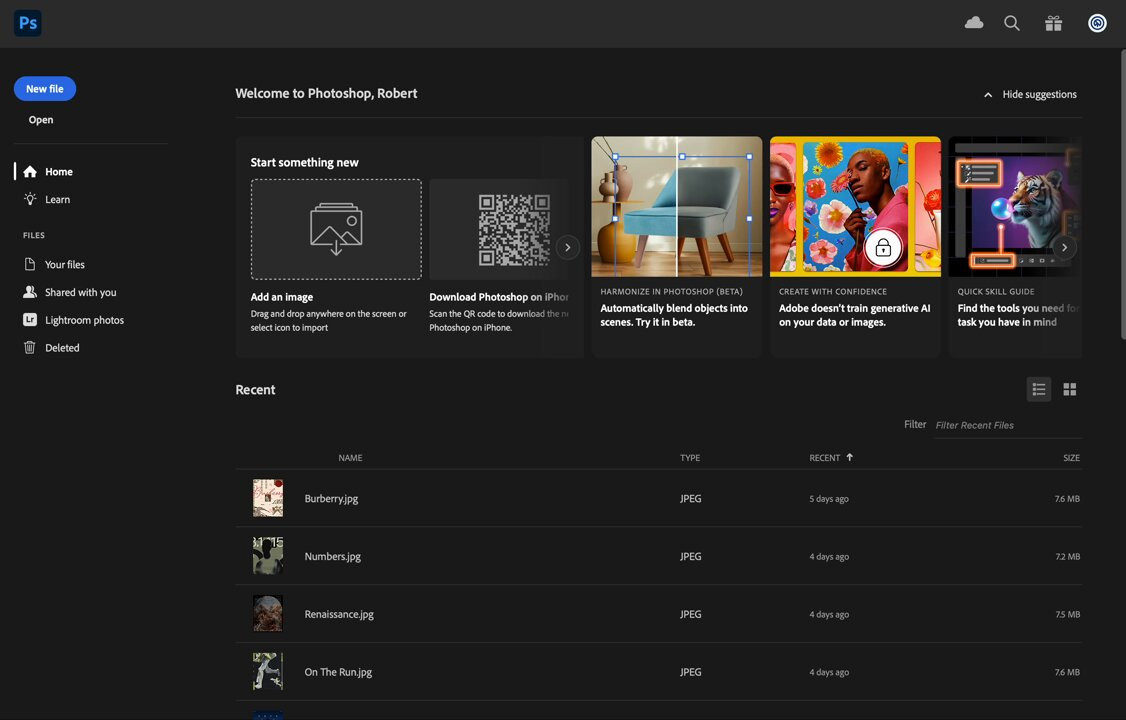1126x720 pixels.
Task: Open the search magnifier icon
Action: [1012, 23]
